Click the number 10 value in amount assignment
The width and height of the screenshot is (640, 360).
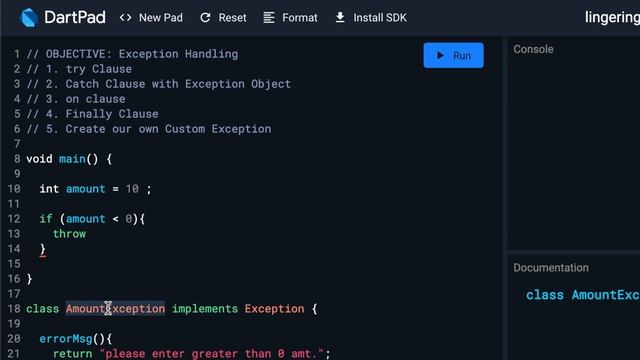pyautogui.click(x=132, y=189)
